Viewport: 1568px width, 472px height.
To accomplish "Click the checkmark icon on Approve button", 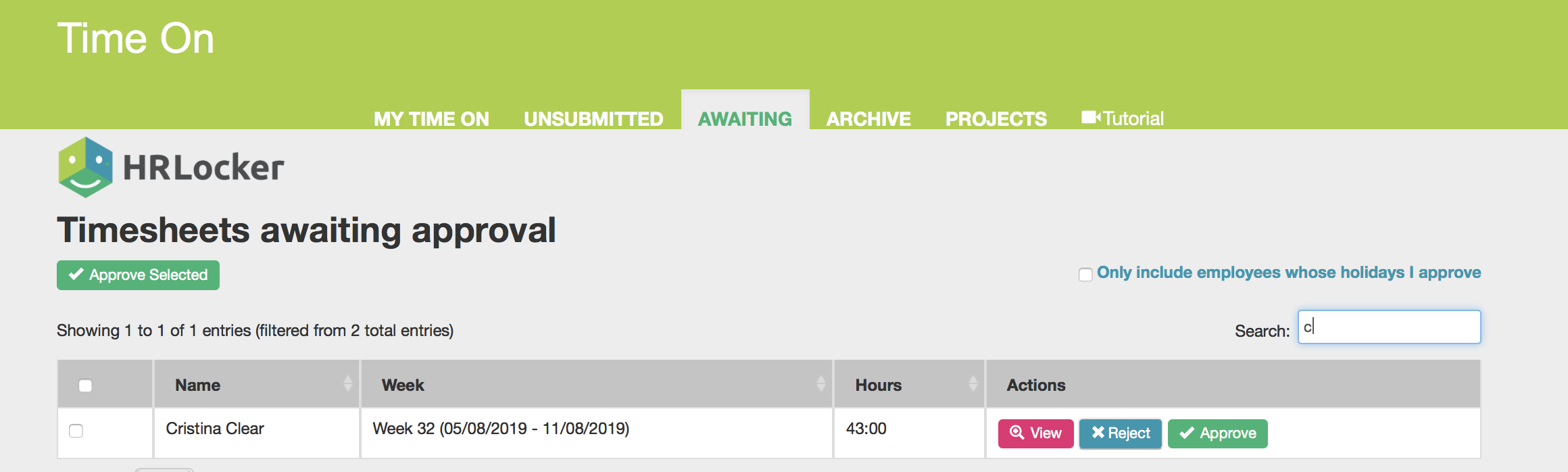I will click(1187, 433).
